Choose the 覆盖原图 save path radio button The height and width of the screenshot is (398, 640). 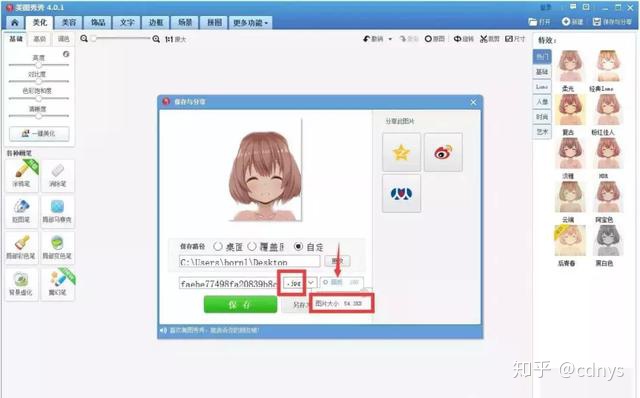click(x=252, y=247)
